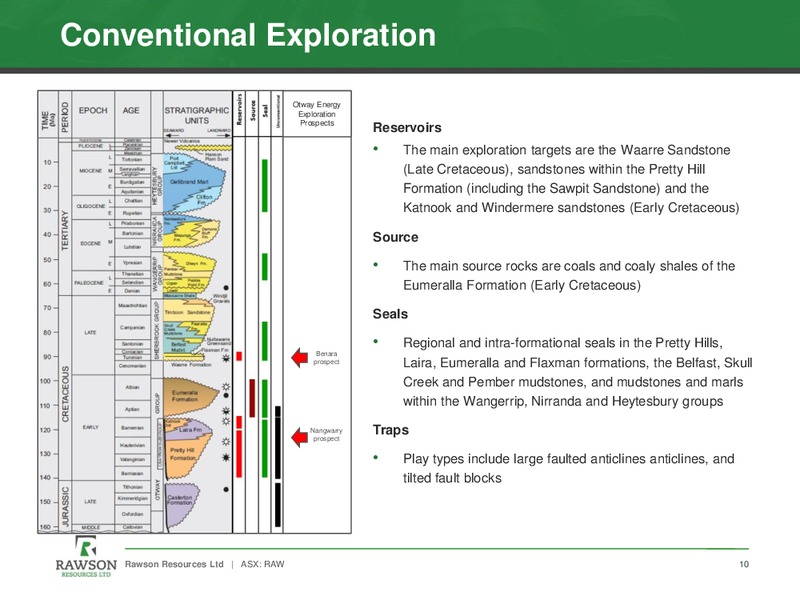Click the 'ASX: RAW' footer text

click(x=262, y=564)
